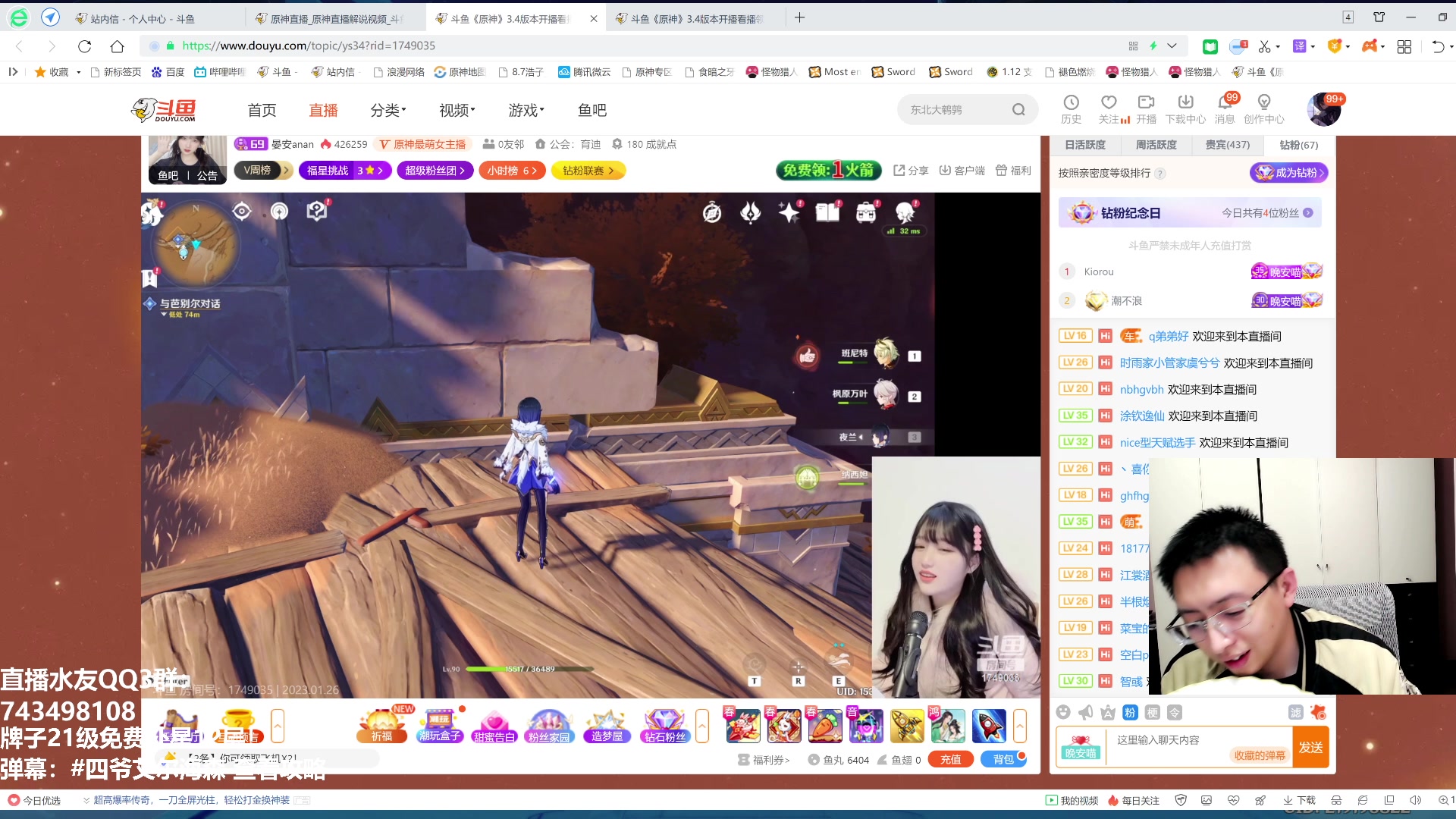
Task: Expand the 分类 category dropdown
Action: pos(388,110)
